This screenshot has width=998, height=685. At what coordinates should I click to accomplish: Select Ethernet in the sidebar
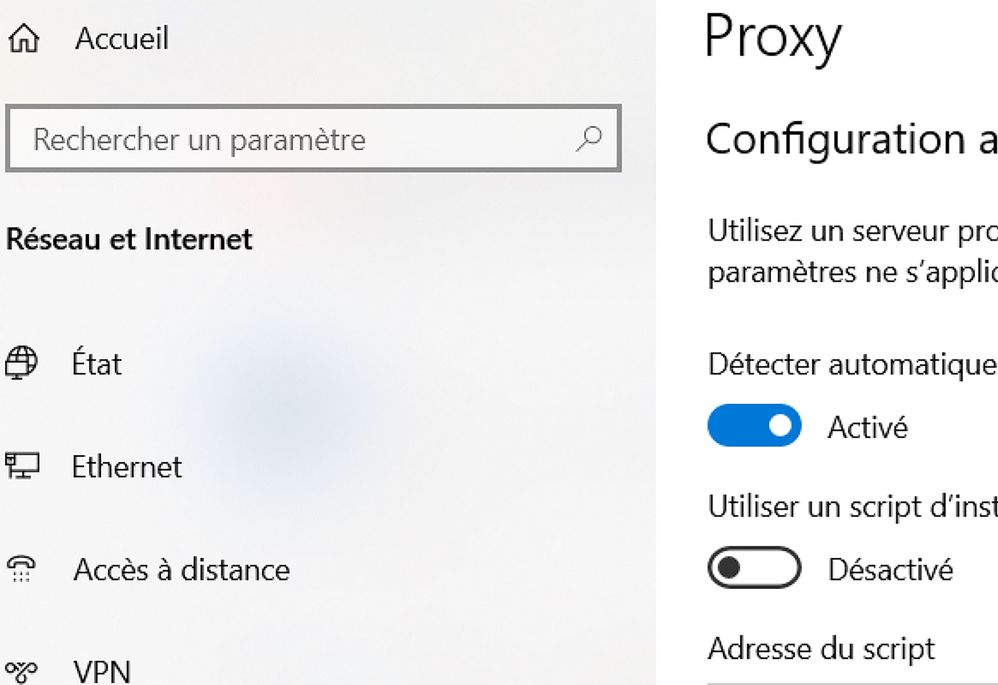[x=127, y=466]
